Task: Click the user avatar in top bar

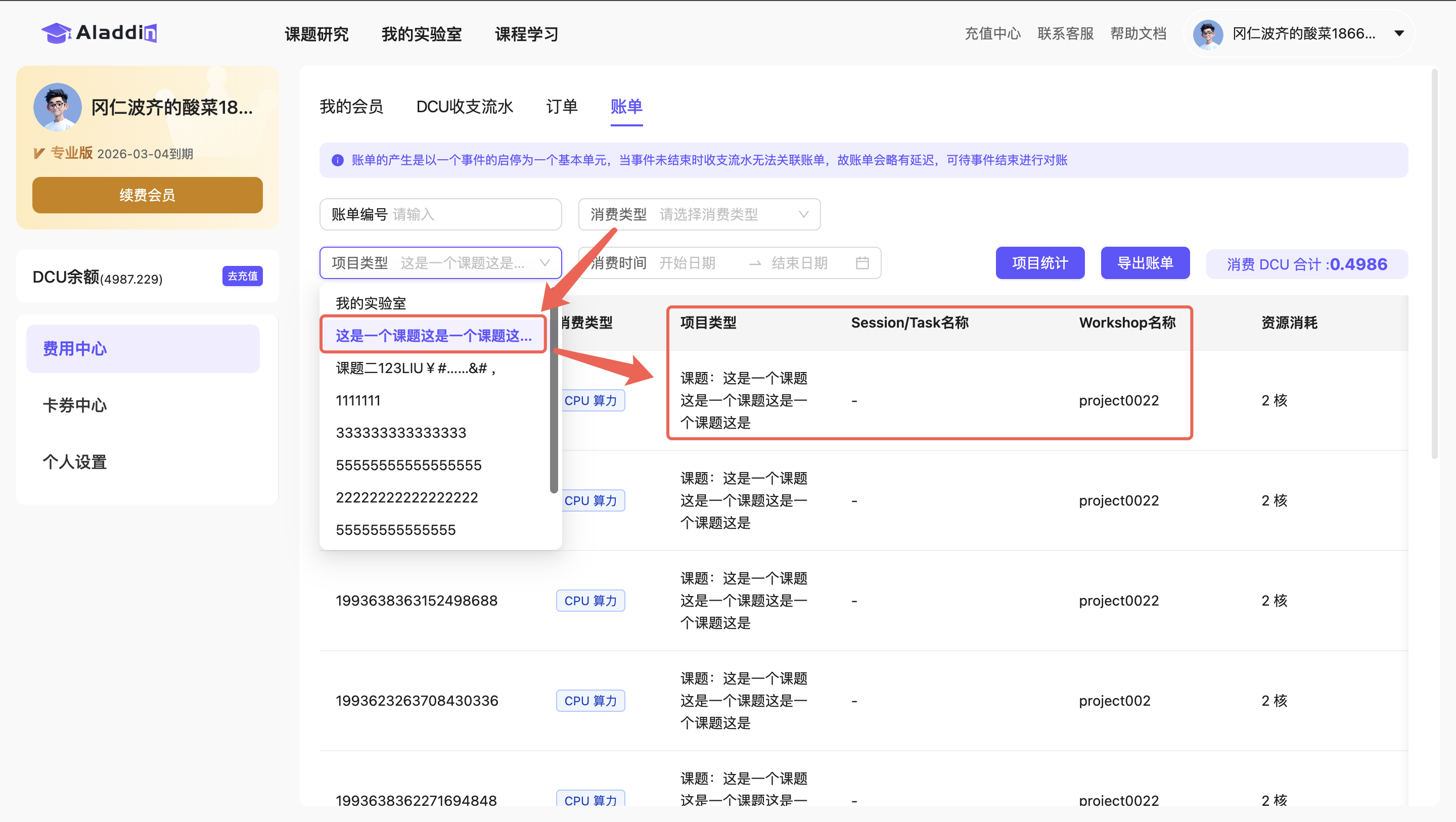Action: click(1207, 34)
